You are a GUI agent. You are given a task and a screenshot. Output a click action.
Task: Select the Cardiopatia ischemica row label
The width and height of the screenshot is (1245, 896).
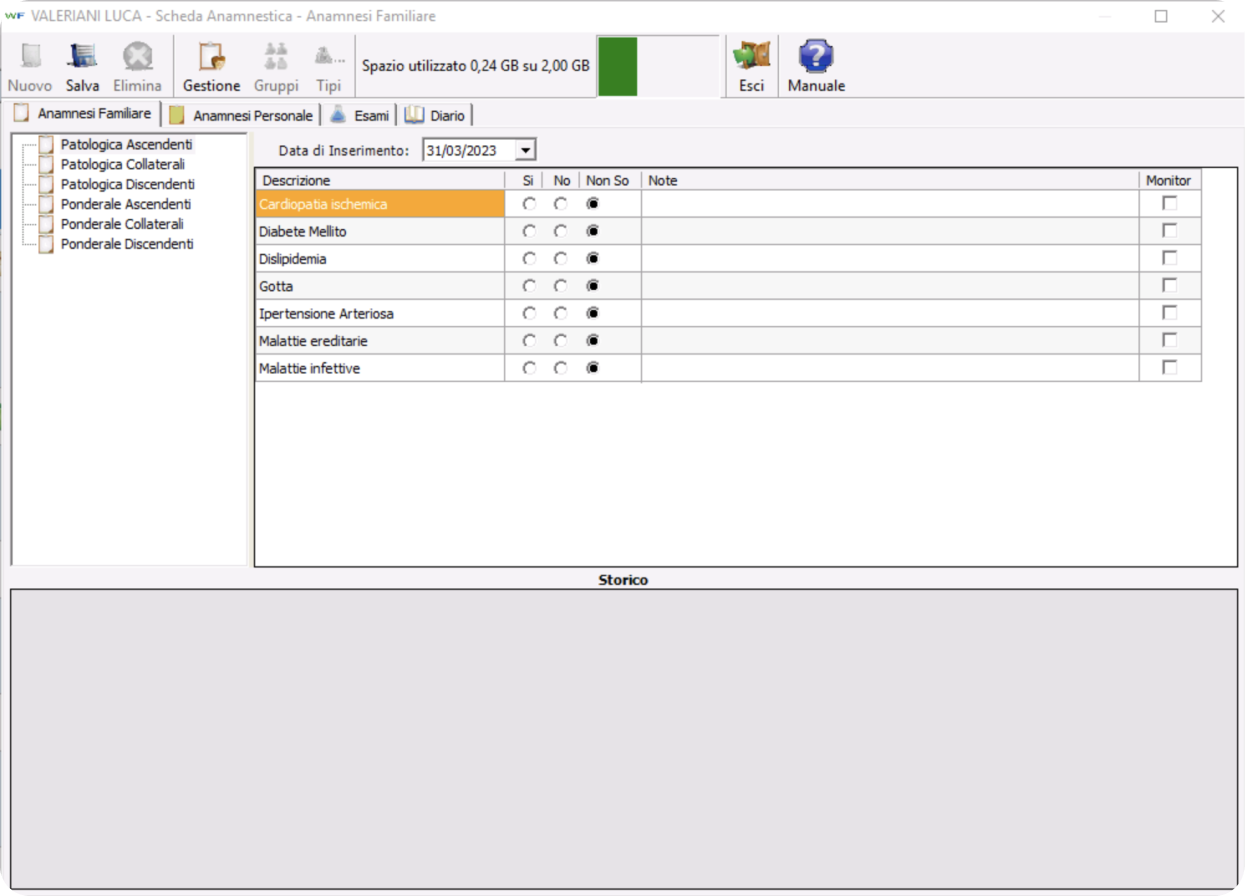point(380,204)
